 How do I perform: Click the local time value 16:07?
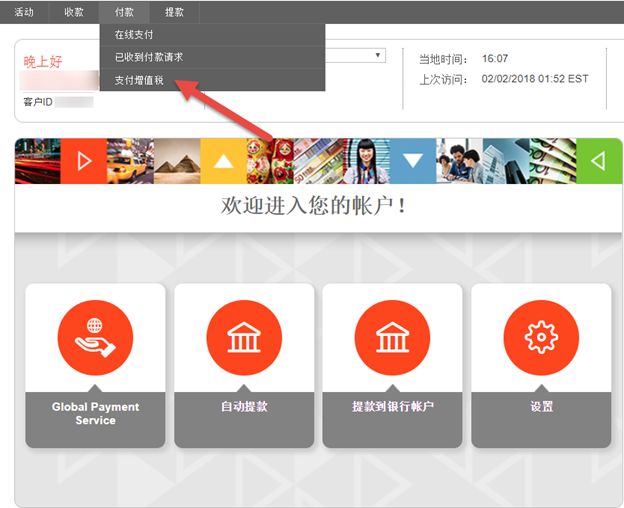[495, 59]
